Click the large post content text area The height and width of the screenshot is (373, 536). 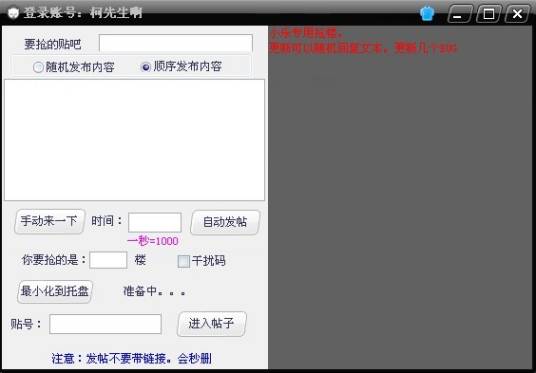tap(134, 140)
